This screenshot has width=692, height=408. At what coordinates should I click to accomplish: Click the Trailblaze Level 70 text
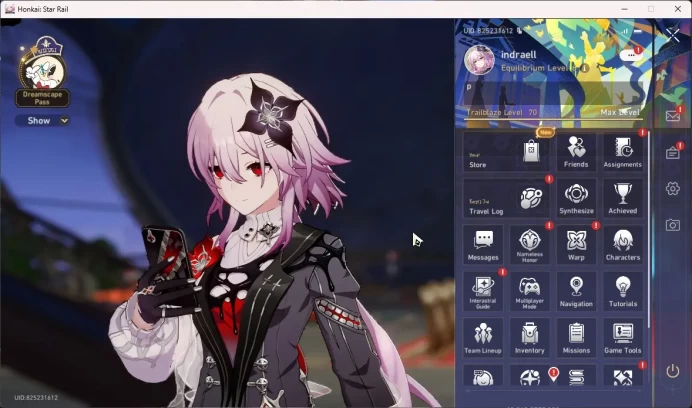point(502,112)
